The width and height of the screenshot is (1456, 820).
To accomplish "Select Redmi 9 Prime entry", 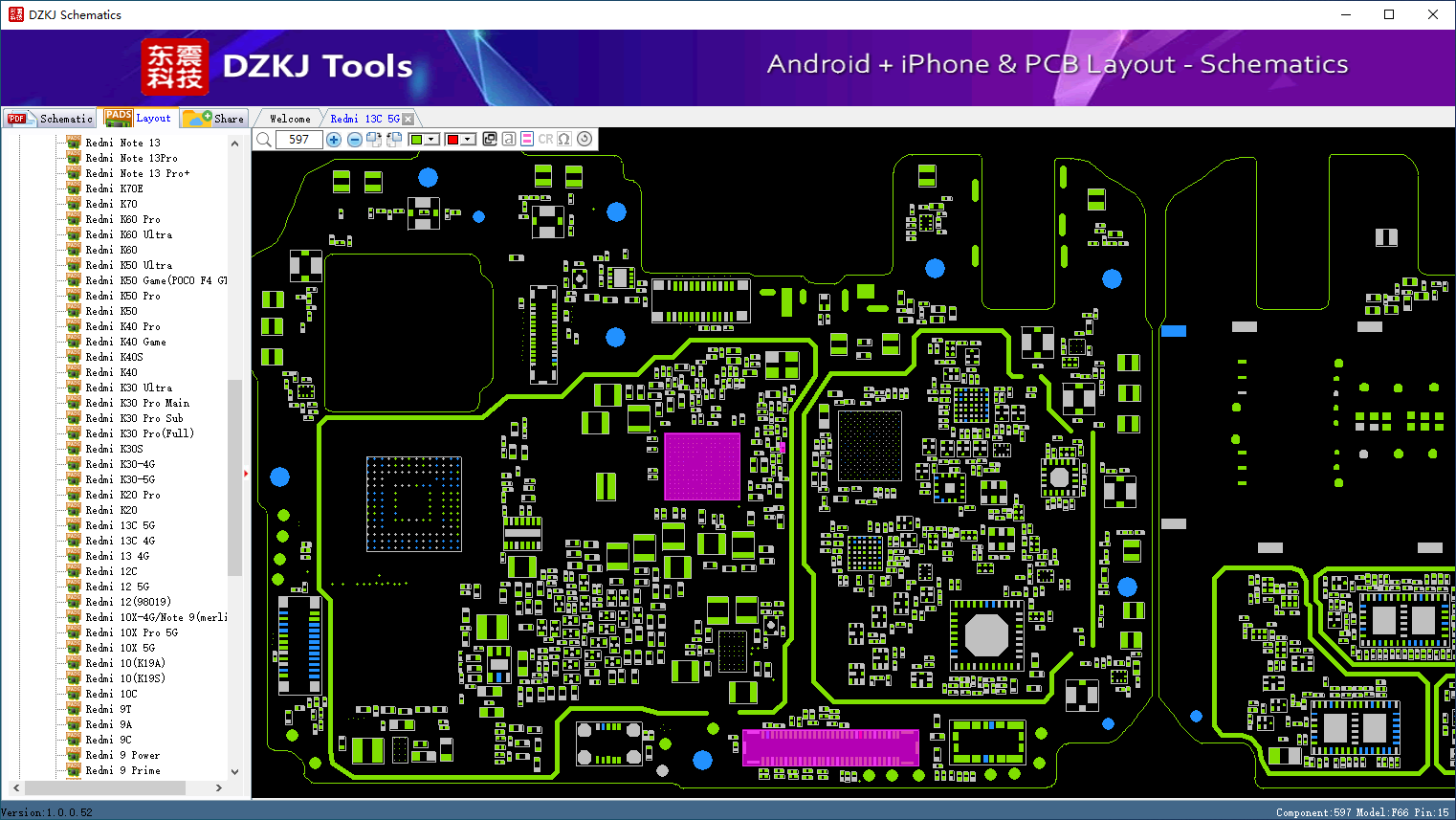I will 122,770.
